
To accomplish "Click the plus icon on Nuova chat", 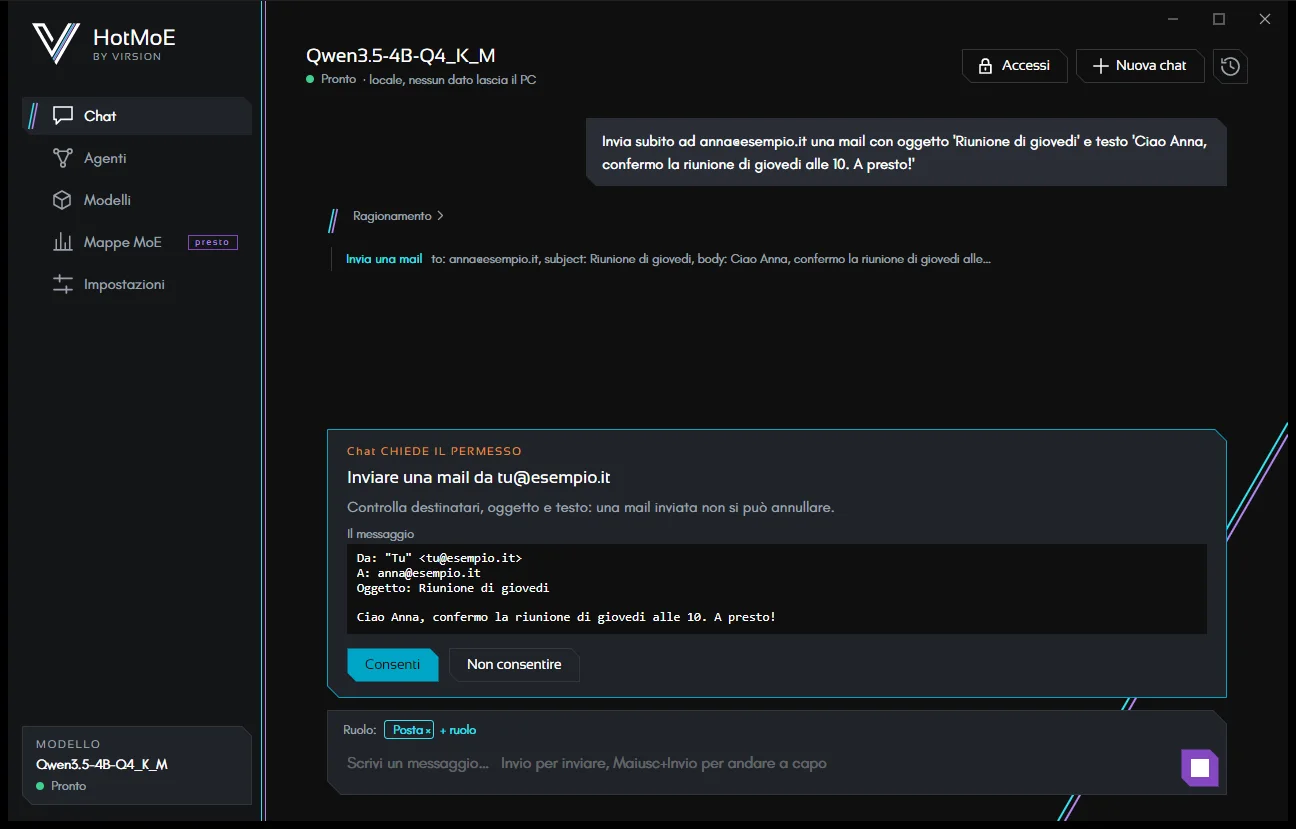I will click(1100, 66).
